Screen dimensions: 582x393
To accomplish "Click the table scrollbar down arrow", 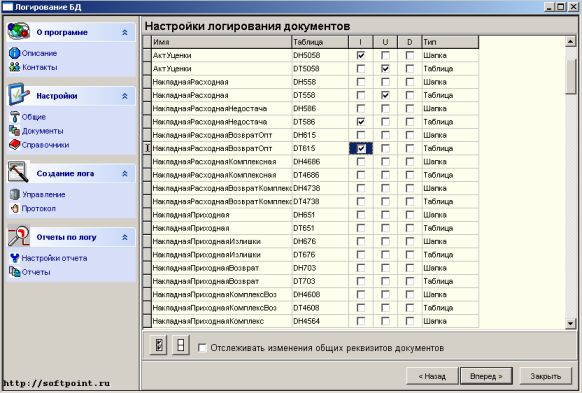I will tap(570, 324).
